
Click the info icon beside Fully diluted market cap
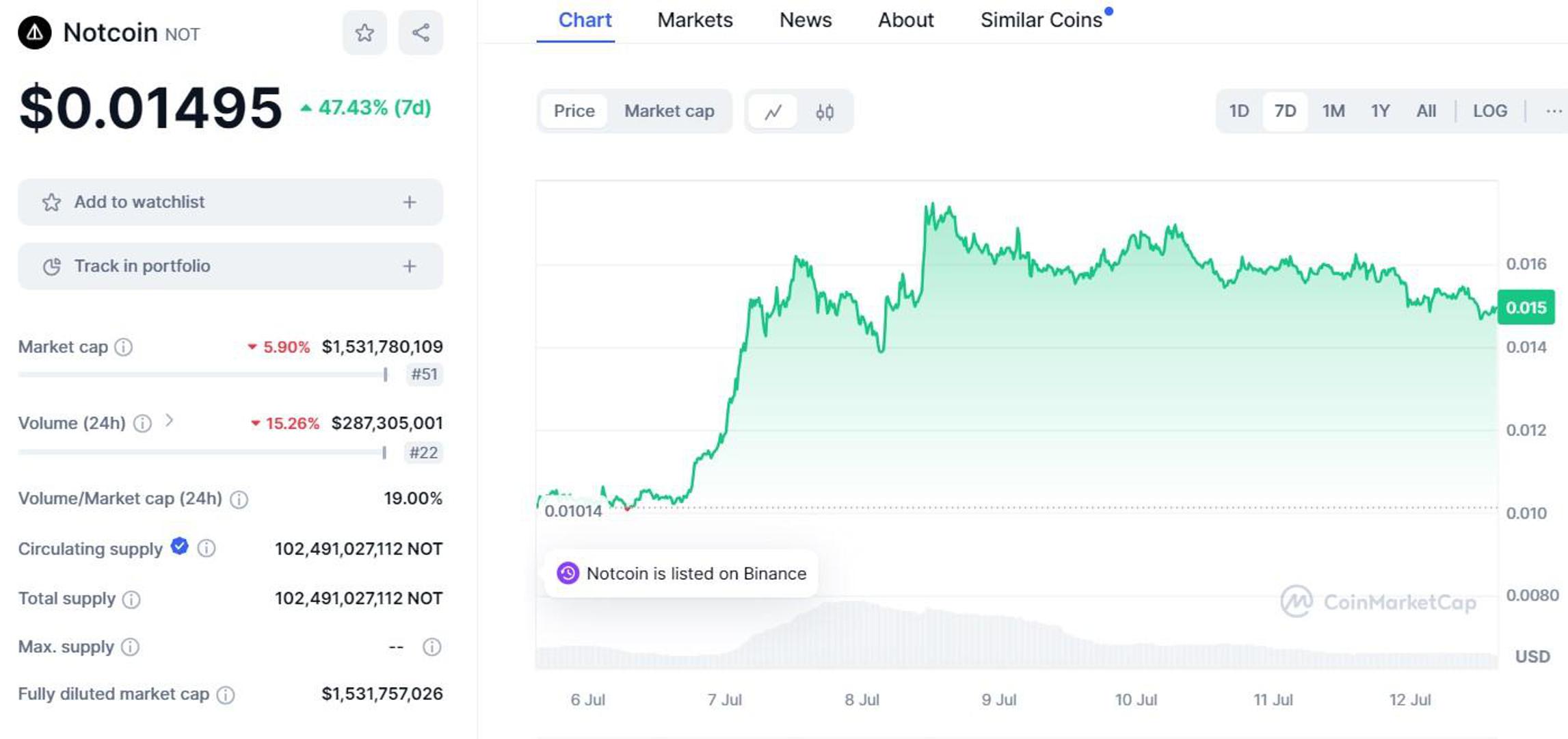pyautogui.click(x=226, y=695)
